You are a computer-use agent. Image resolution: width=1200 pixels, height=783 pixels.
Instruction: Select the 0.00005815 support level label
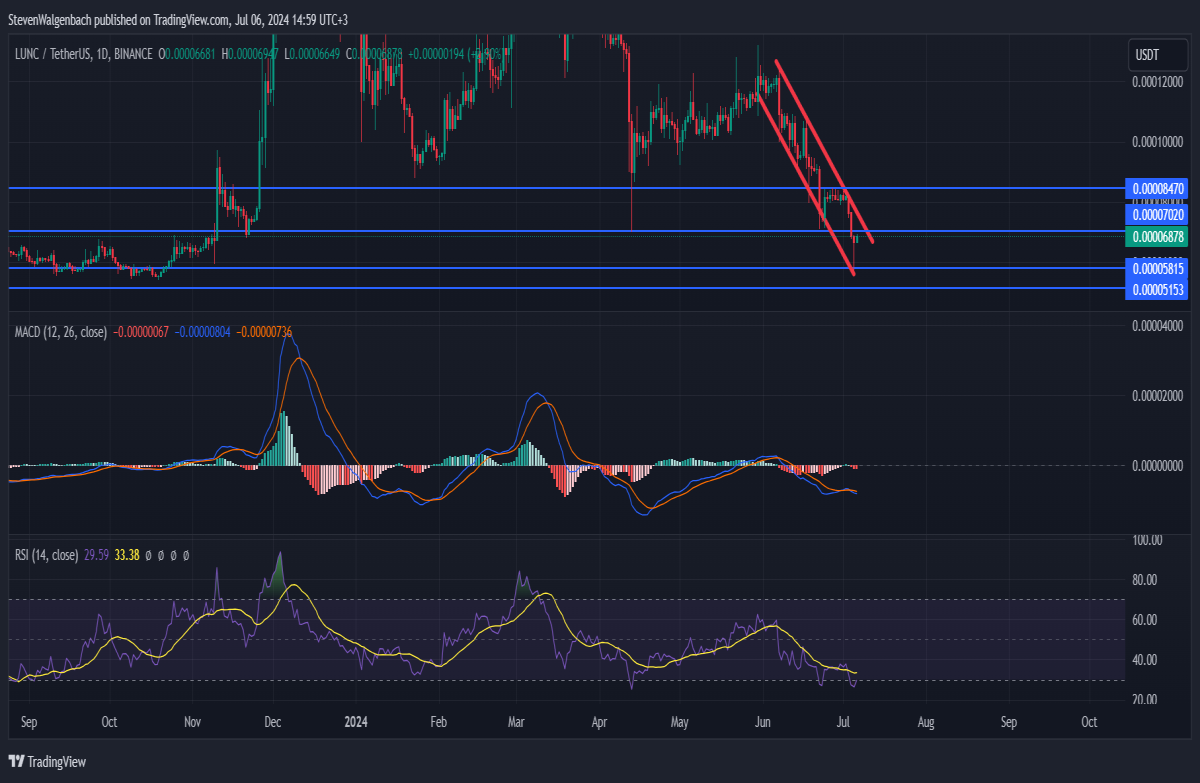point(1158,268)
